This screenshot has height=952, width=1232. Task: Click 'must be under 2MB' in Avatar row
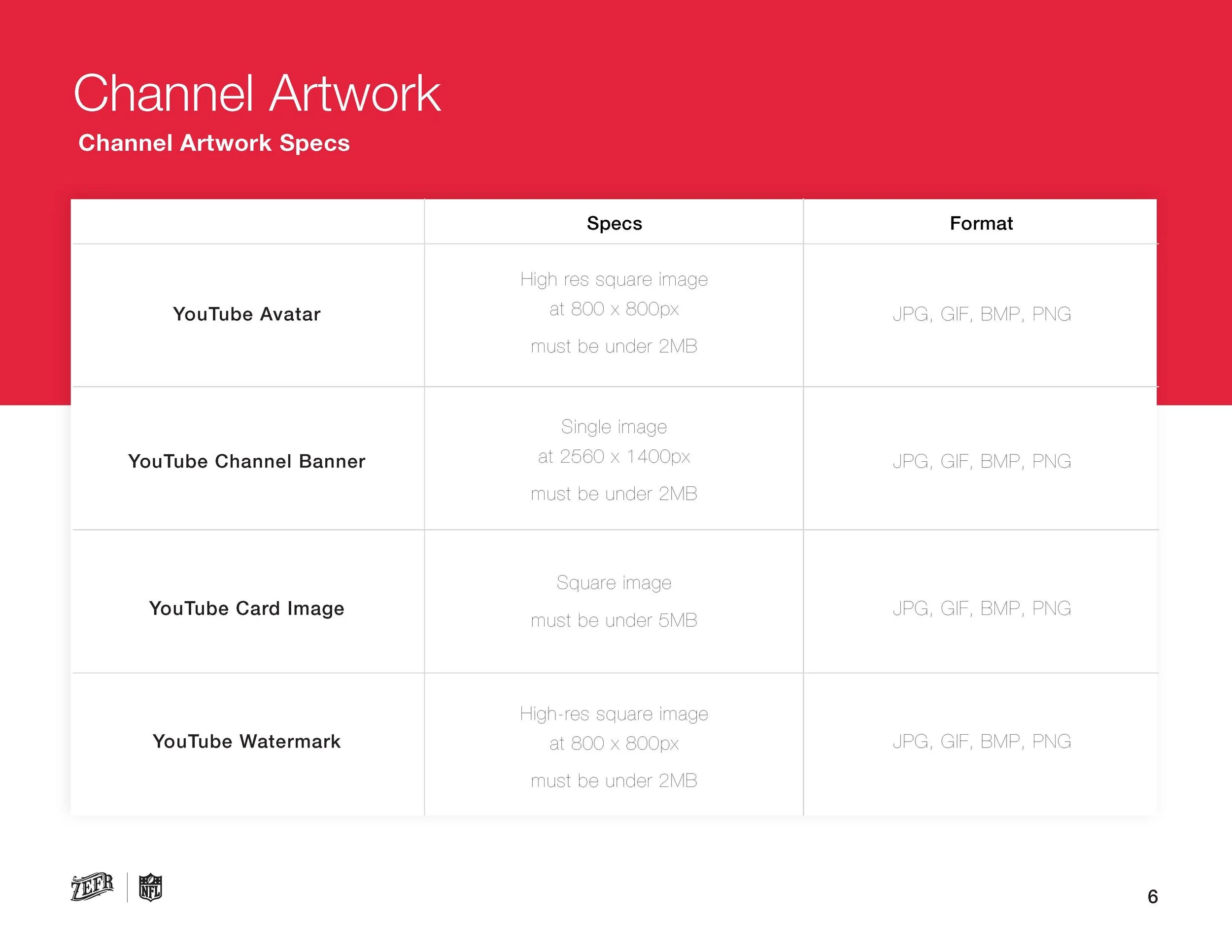tap(615, 346)
